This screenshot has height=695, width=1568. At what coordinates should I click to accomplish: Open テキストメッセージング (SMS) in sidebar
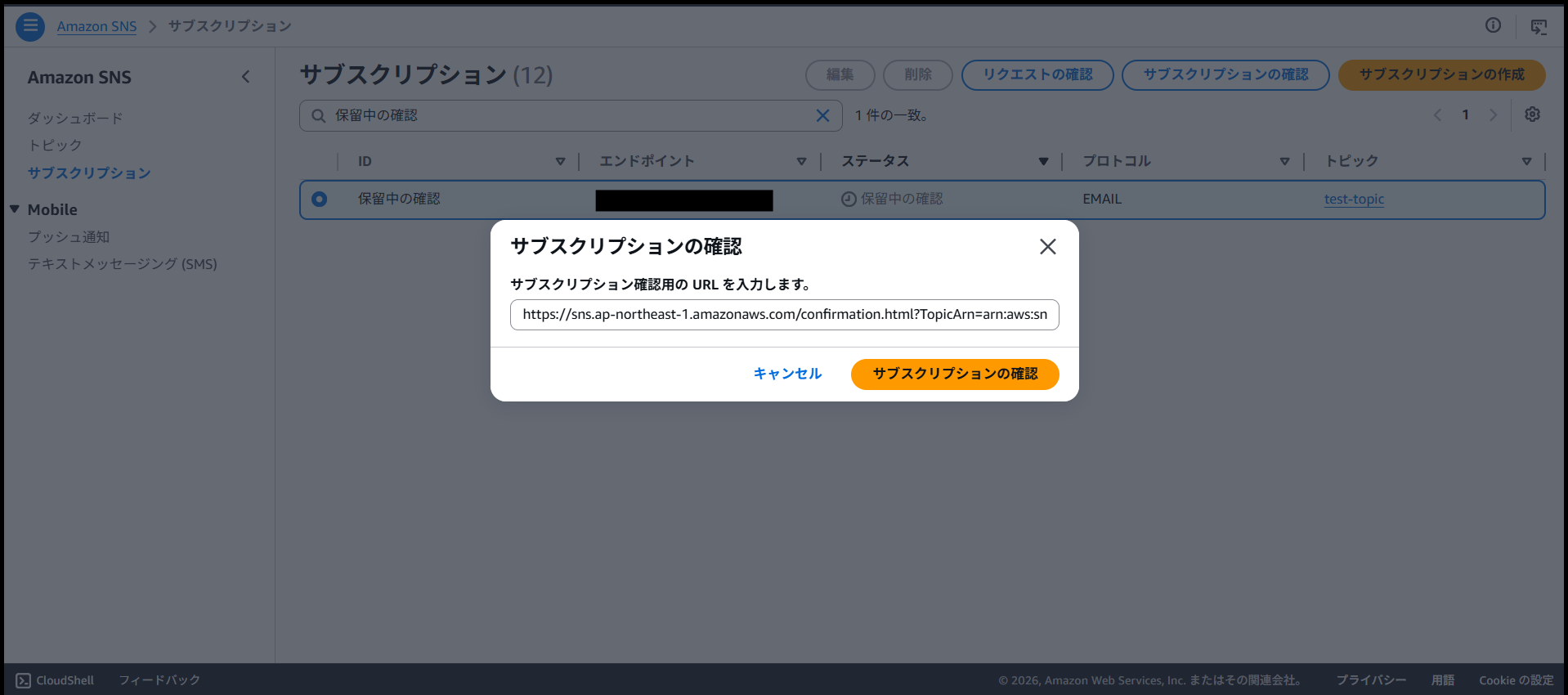click(123, 263)
